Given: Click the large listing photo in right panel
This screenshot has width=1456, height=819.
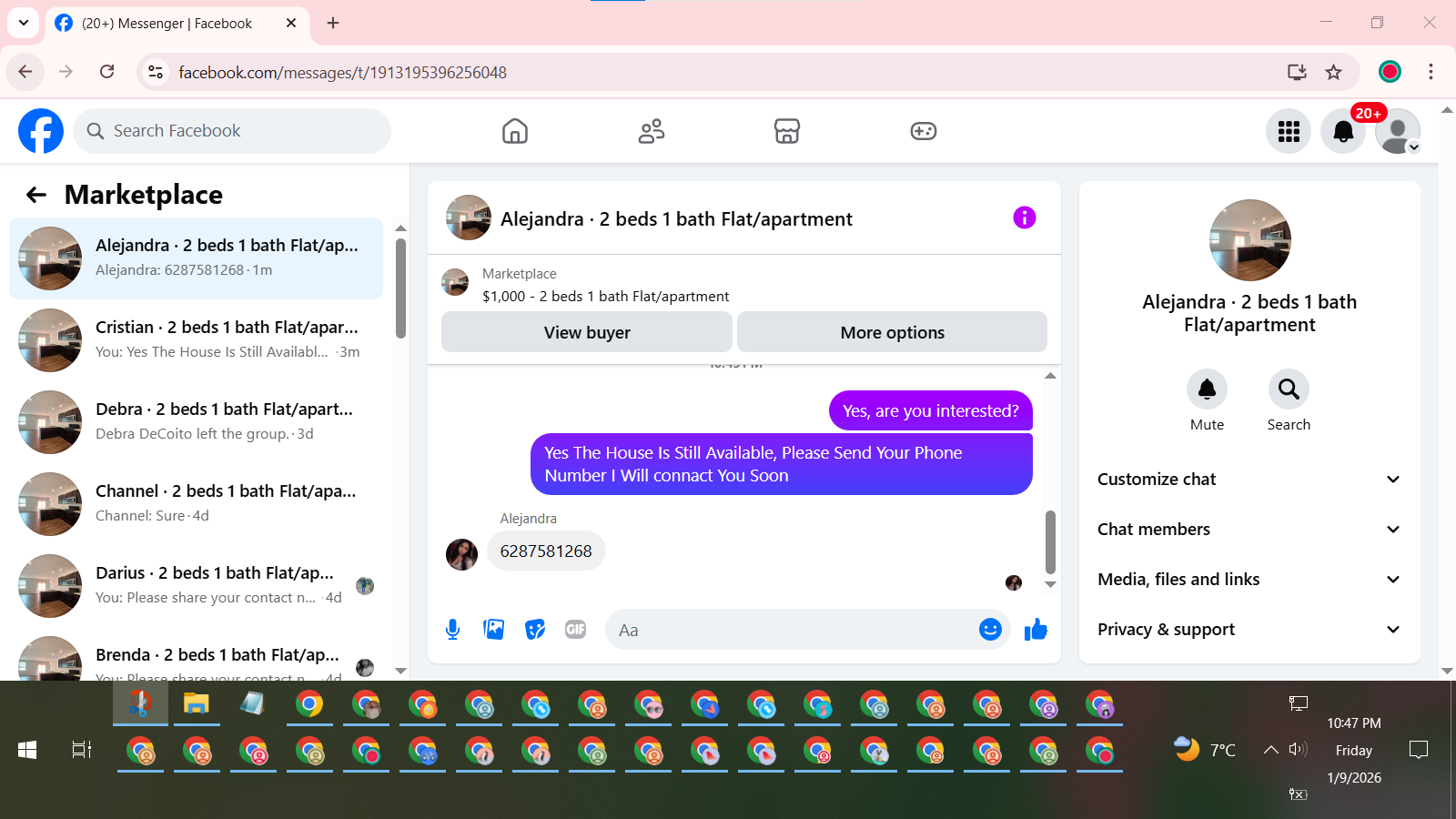Looking at the screenshot, I should coord(1249,240).
